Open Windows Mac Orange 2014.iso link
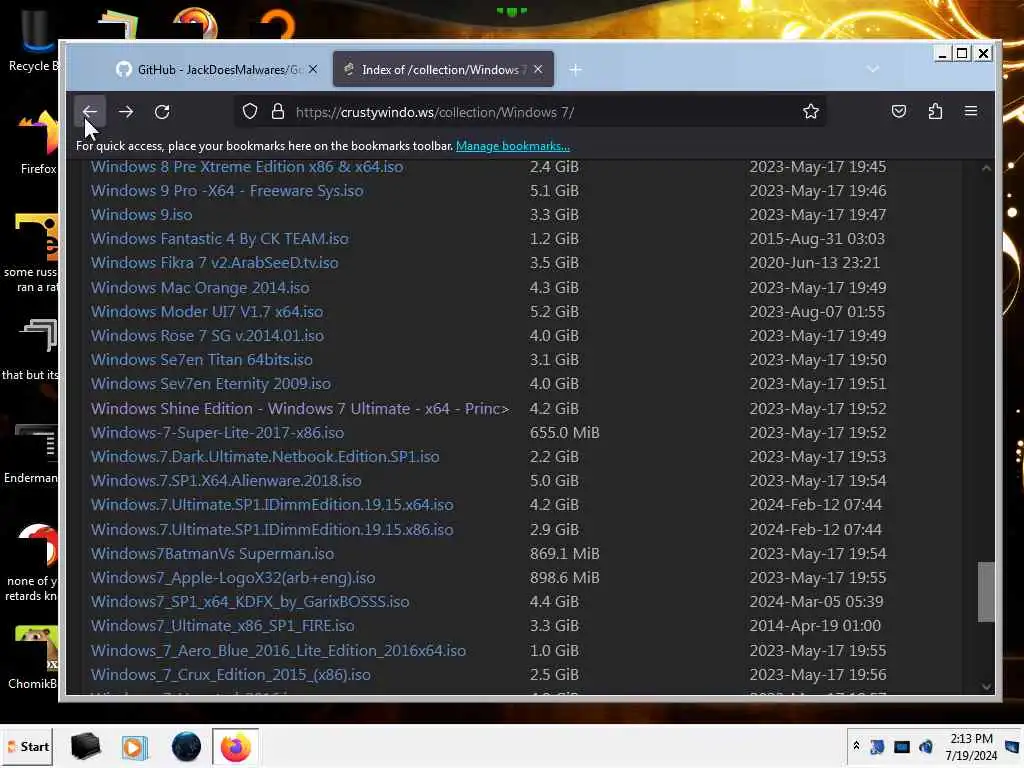 pyautogui.click(x=200, y=288)
